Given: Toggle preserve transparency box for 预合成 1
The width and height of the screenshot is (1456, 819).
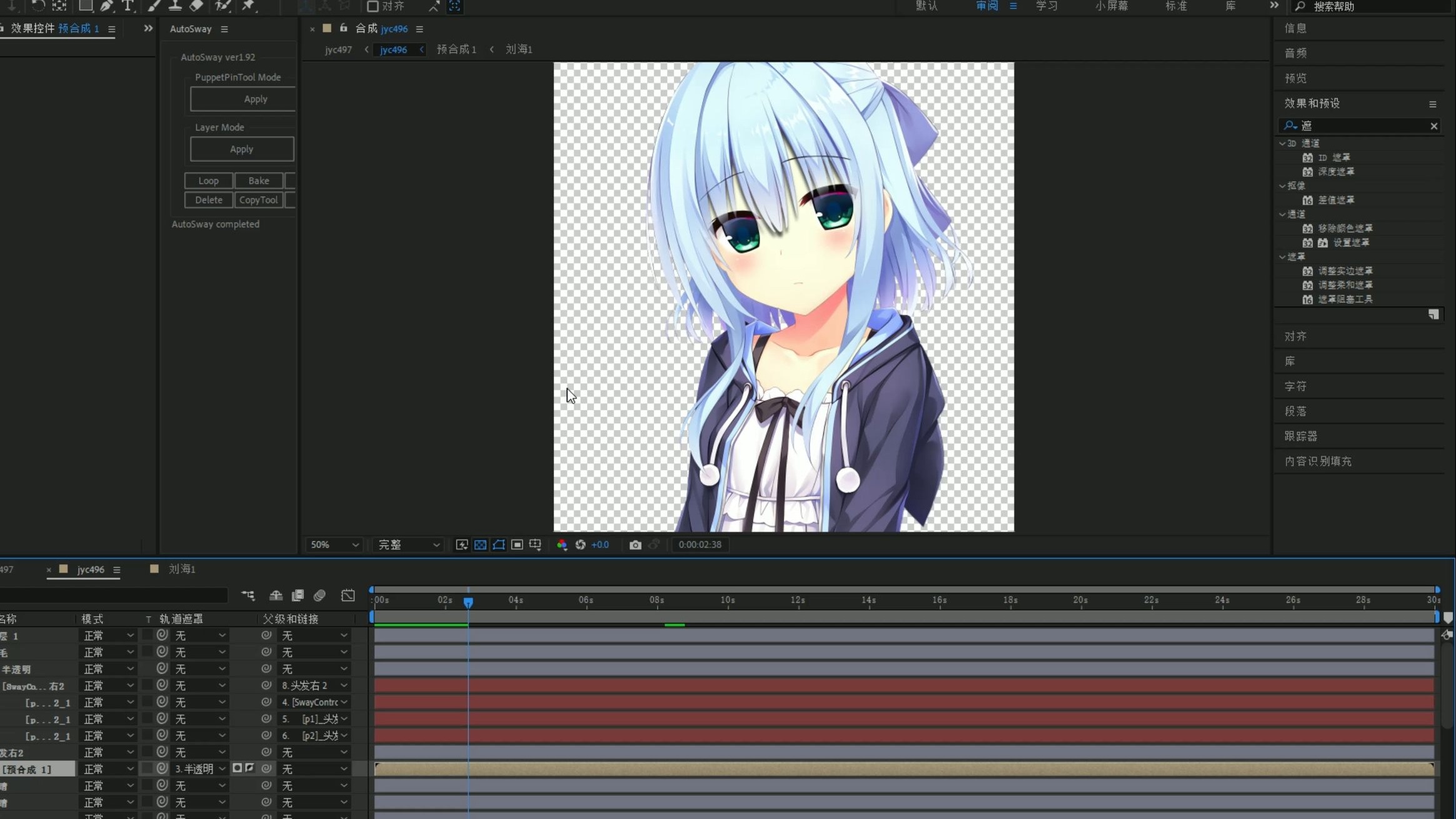Looking at the screenshot, I should [148, 768].
